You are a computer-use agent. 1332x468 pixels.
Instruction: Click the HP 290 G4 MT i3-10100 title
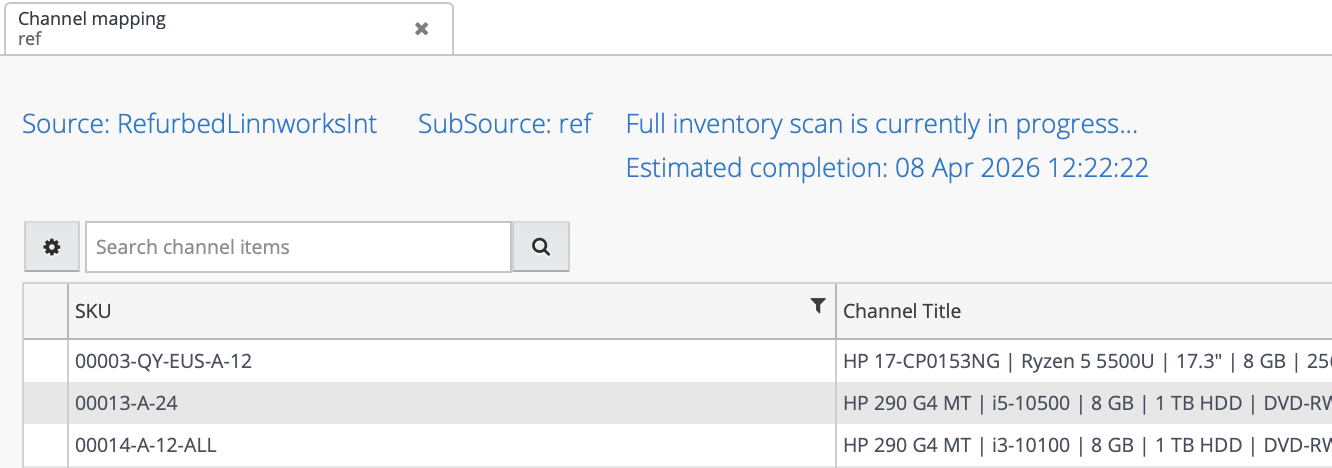click(x=1087, y=445)
